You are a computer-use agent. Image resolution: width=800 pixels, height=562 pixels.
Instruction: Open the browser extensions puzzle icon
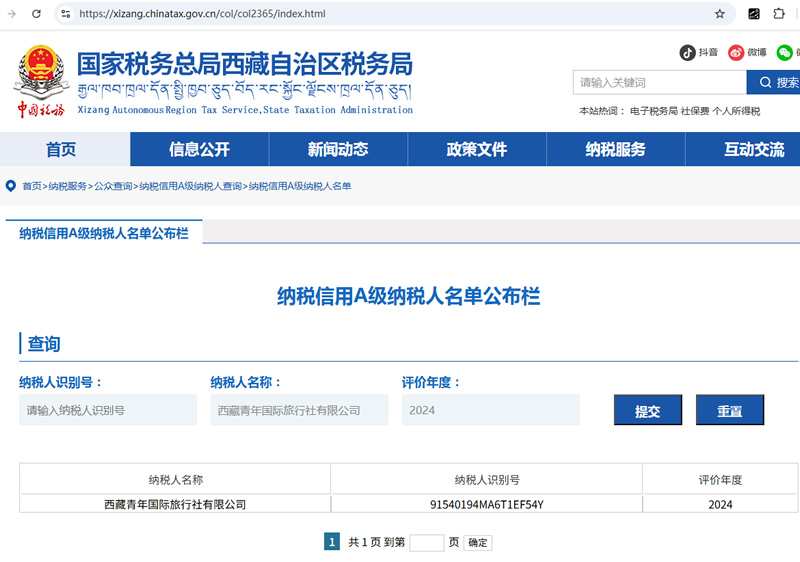pos(780,14)
